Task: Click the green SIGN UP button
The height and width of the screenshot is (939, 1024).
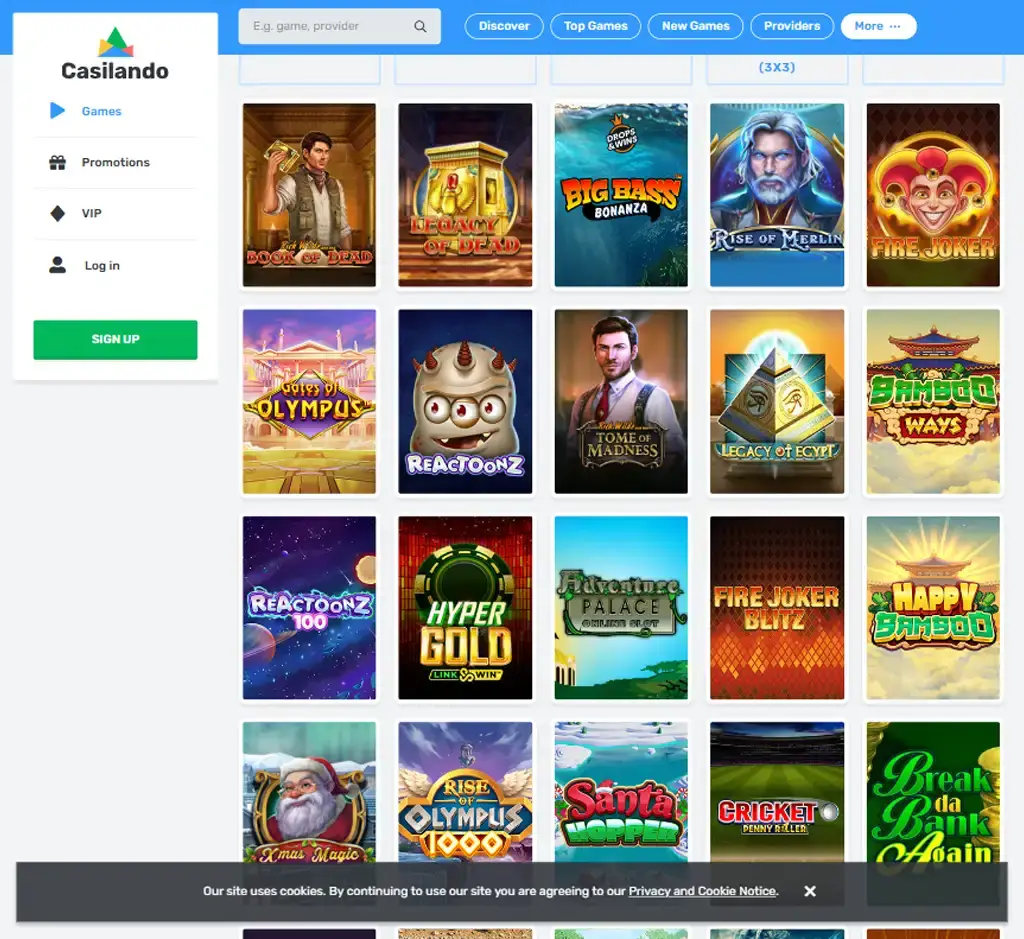Action: 115,340
